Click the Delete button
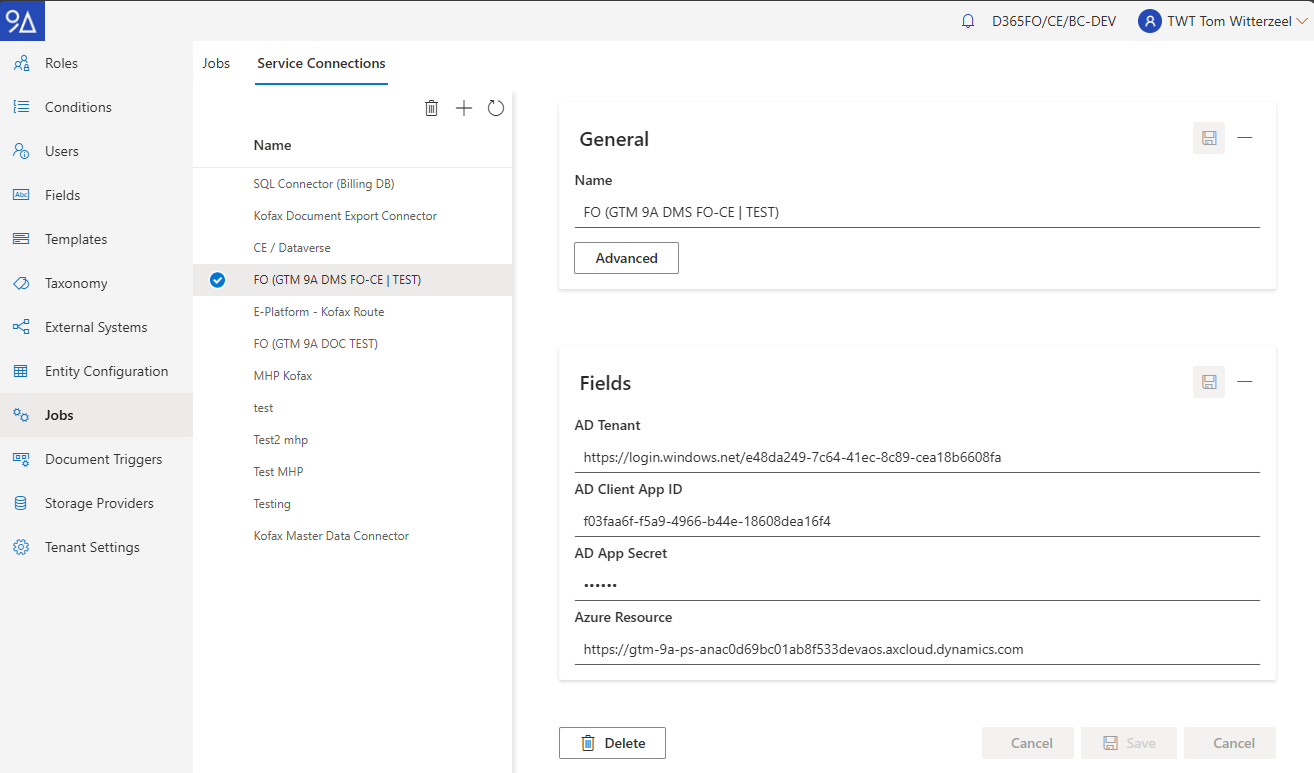This screenshot has height=773, width=1314. click(612, 743)
